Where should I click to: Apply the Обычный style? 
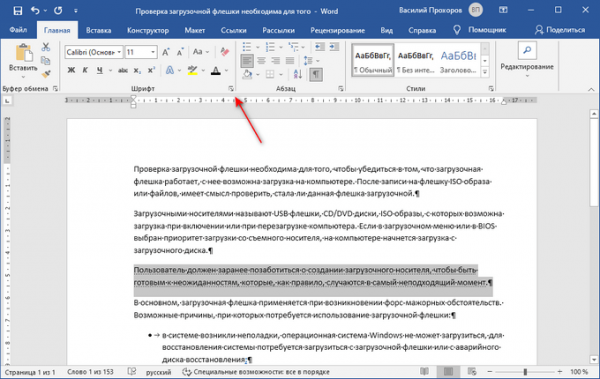point(373,60)
